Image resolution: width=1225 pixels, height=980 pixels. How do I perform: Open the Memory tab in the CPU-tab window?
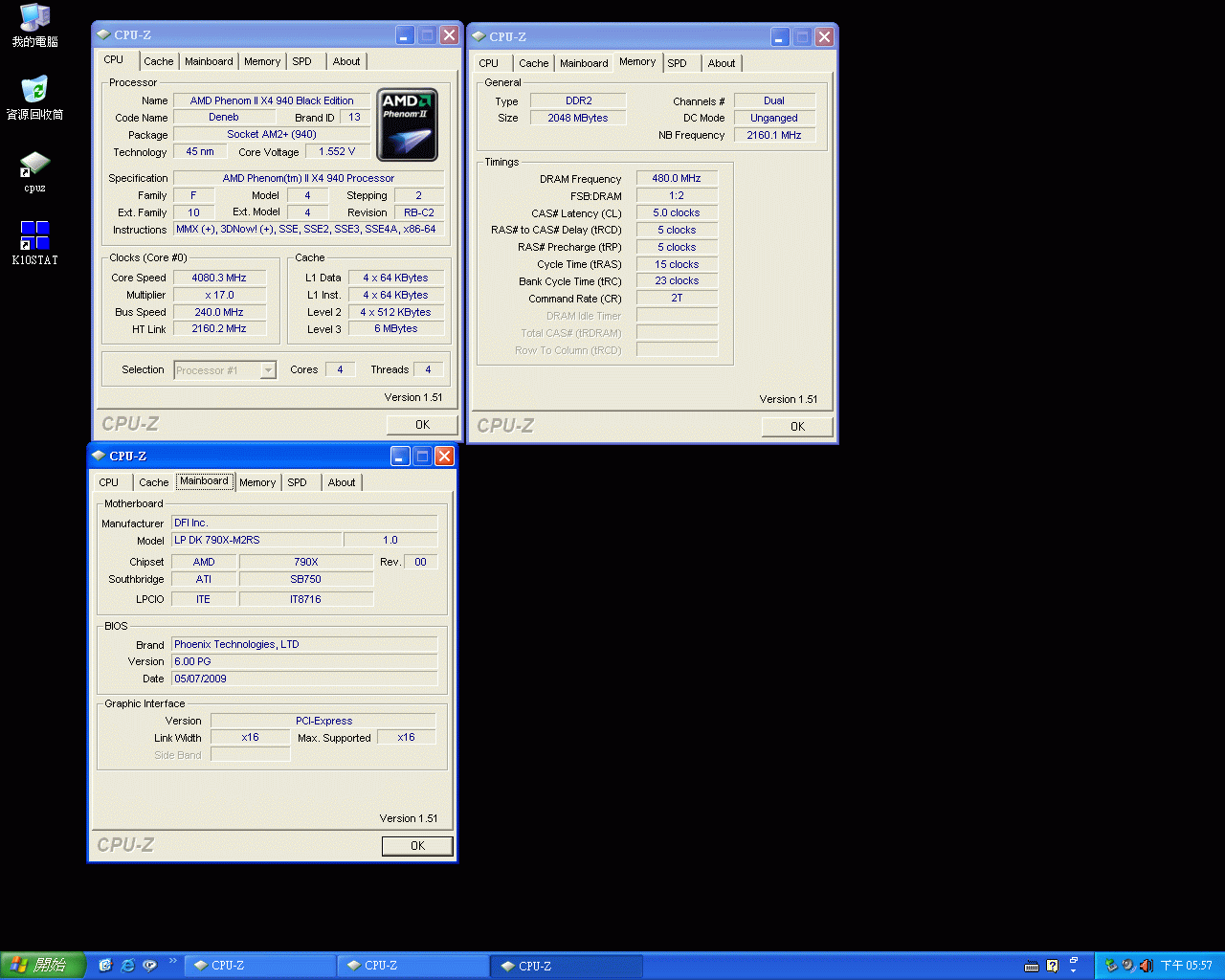(262, 61)
